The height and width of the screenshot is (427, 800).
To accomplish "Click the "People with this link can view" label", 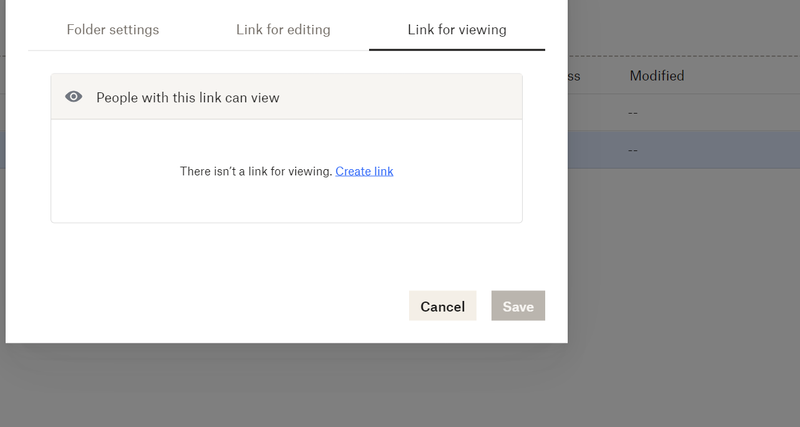I will pyautogui.click(x=187, y=97).
